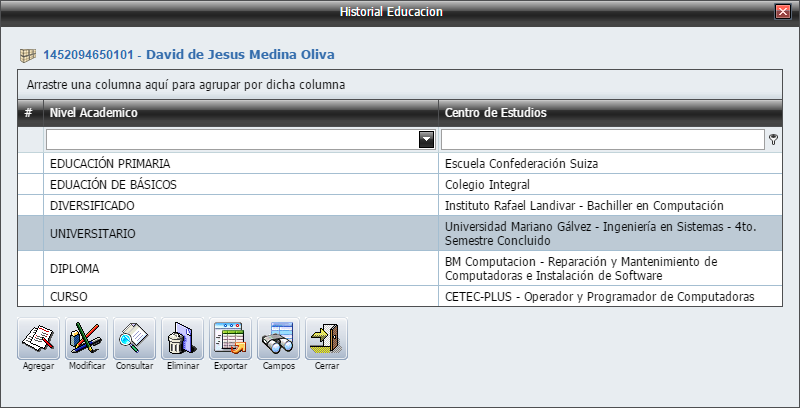800x408 pixels.
Task: Select the UNIVERSITARIO row
Action: tap(400, 234)
